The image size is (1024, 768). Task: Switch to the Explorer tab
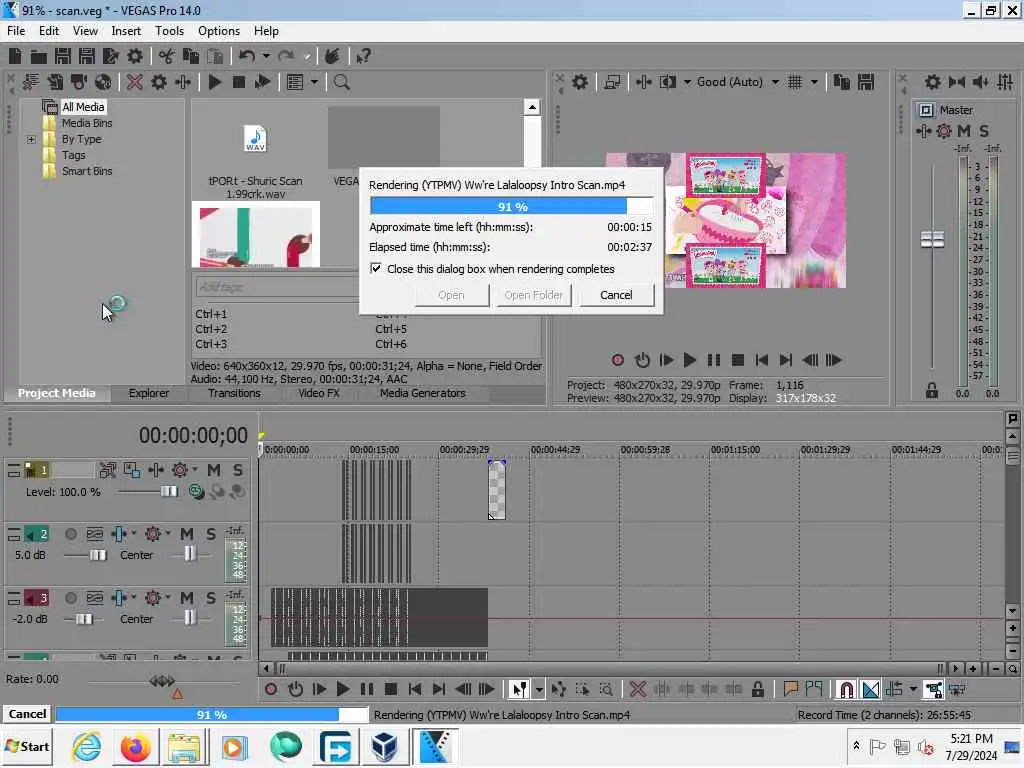149,393
